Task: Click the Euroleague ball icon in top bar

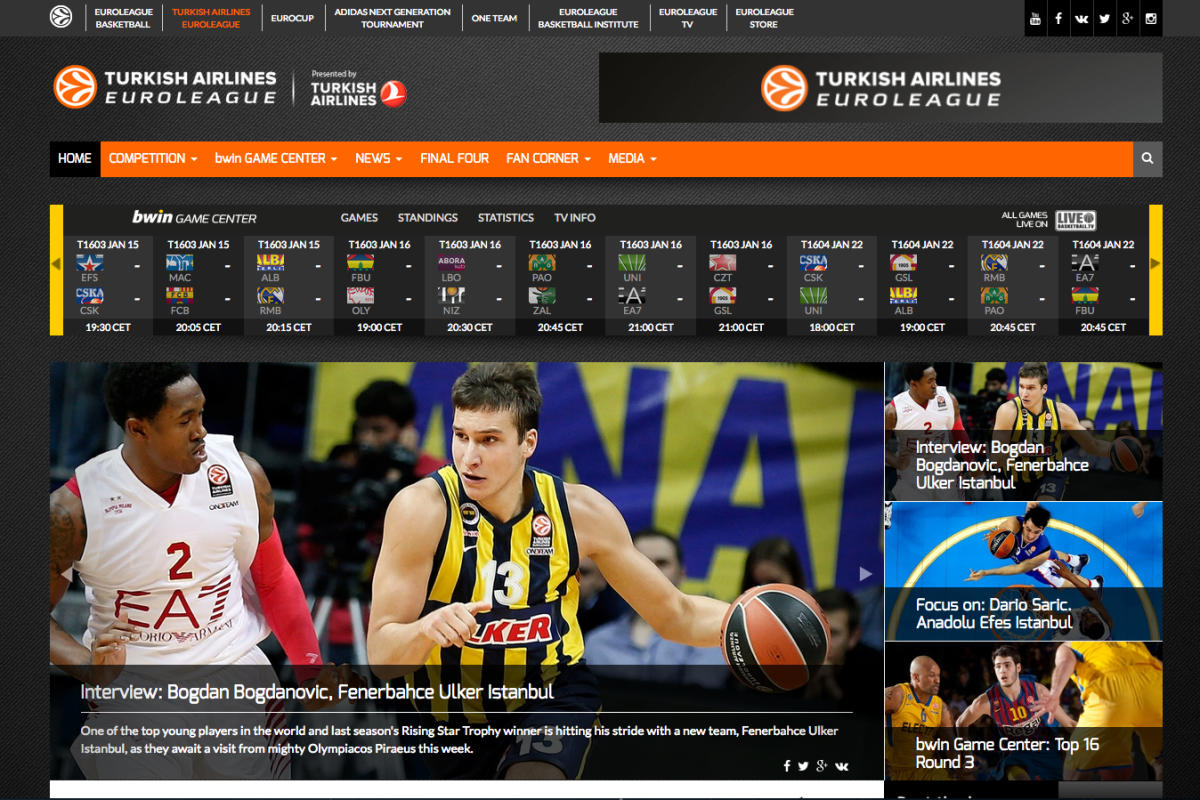Action: click(61, 17)
